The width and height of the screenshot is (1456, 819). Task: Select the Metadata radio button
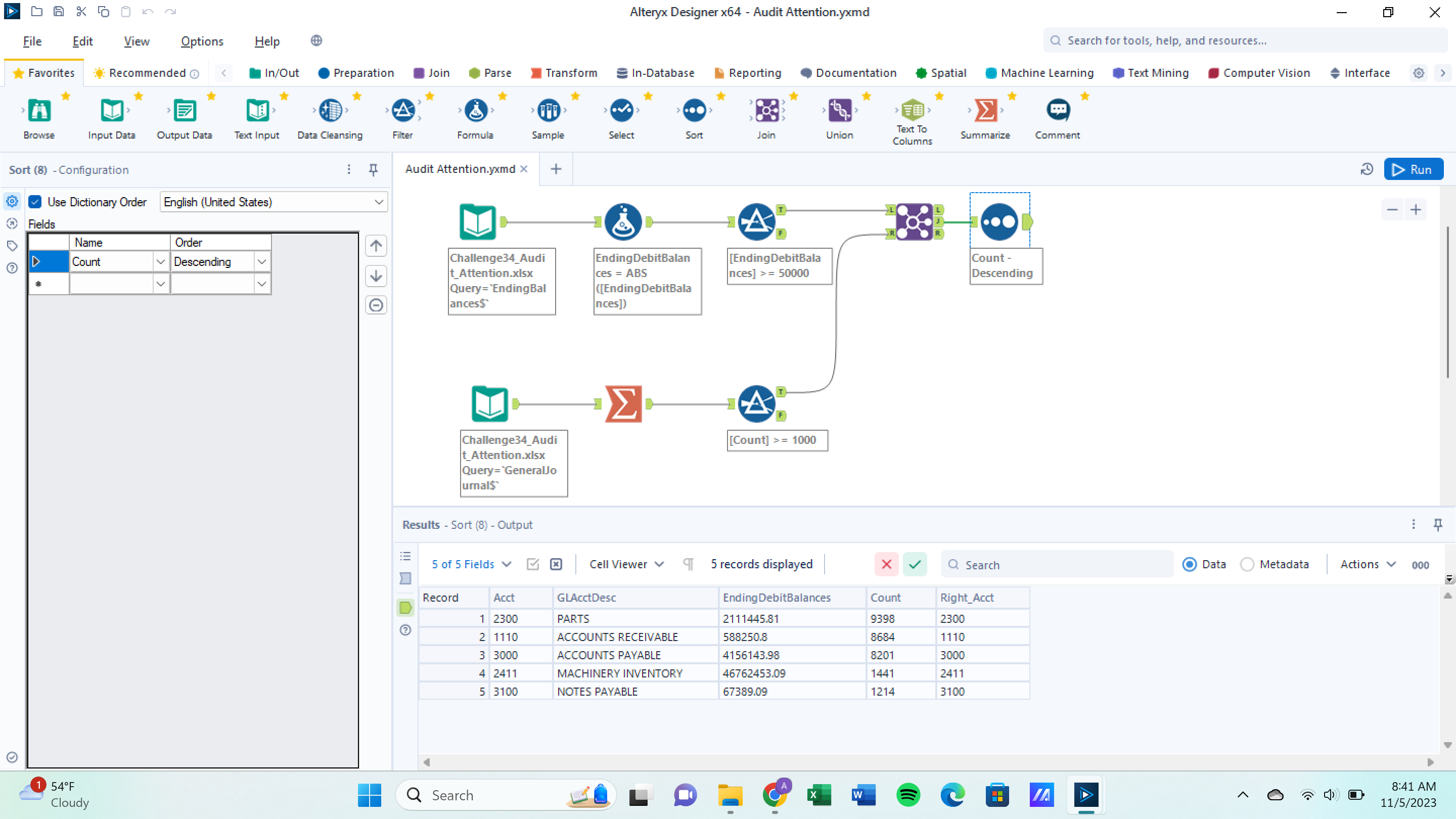1247,564
